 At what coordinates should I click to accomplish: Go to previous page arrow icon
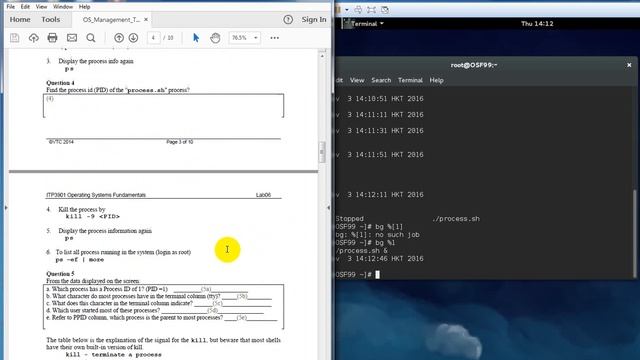coord(119,38)
